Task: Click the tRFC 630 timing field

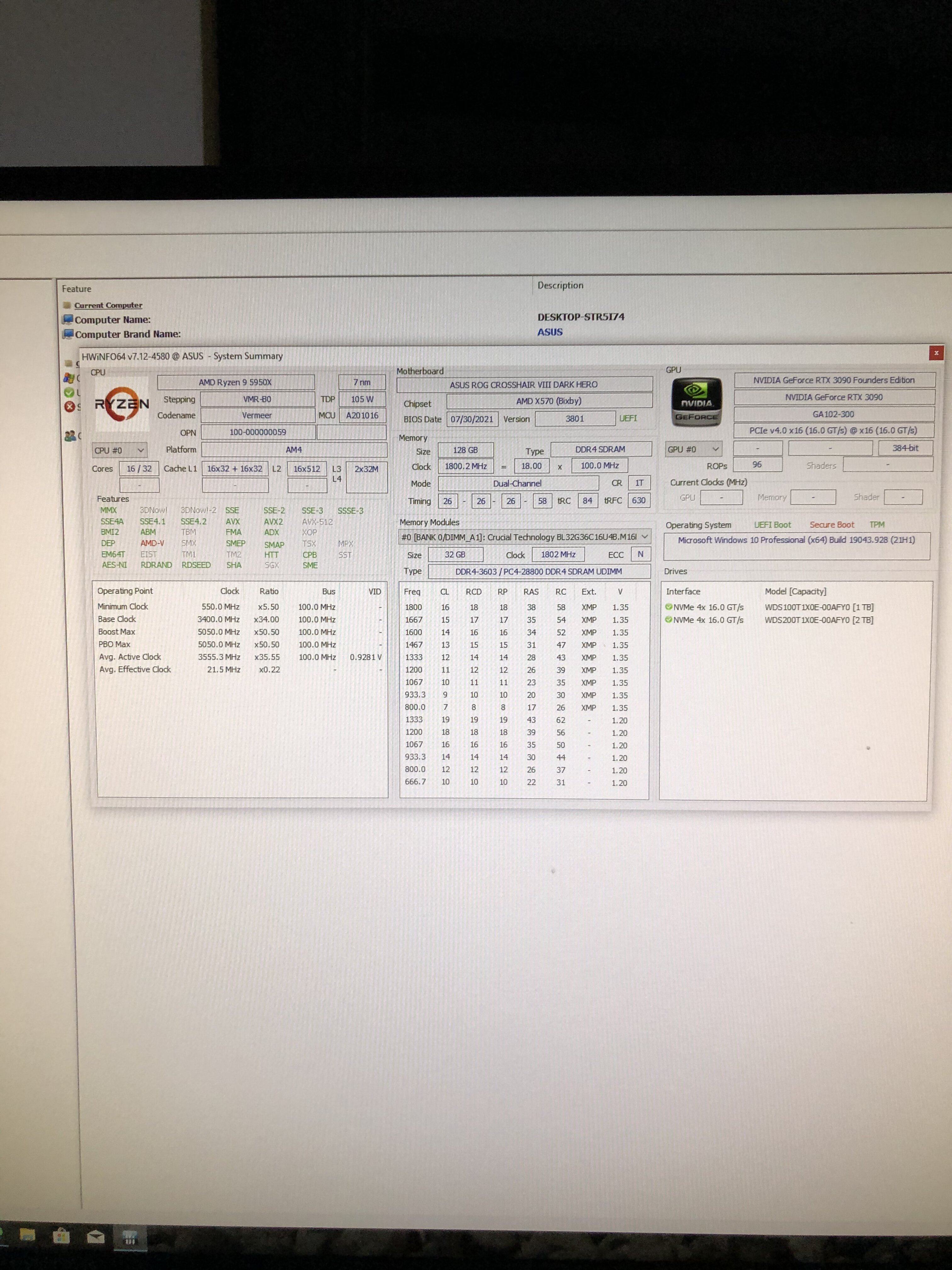Action: 639,500
